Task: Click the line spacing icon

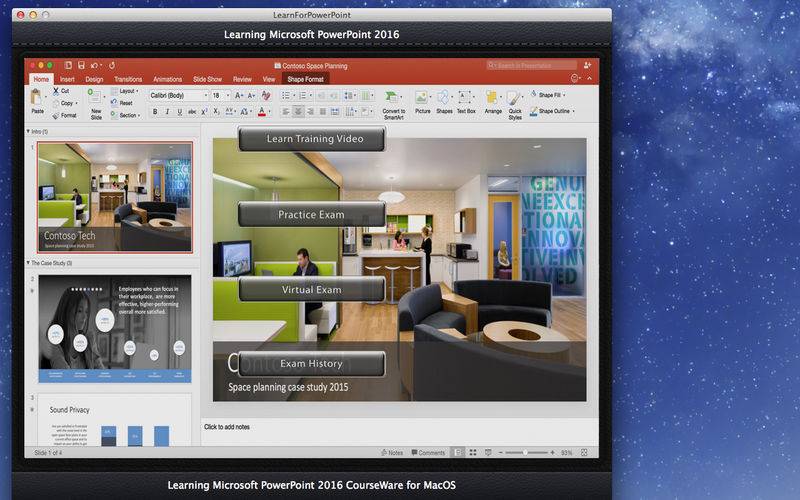Action: point(350,95)
